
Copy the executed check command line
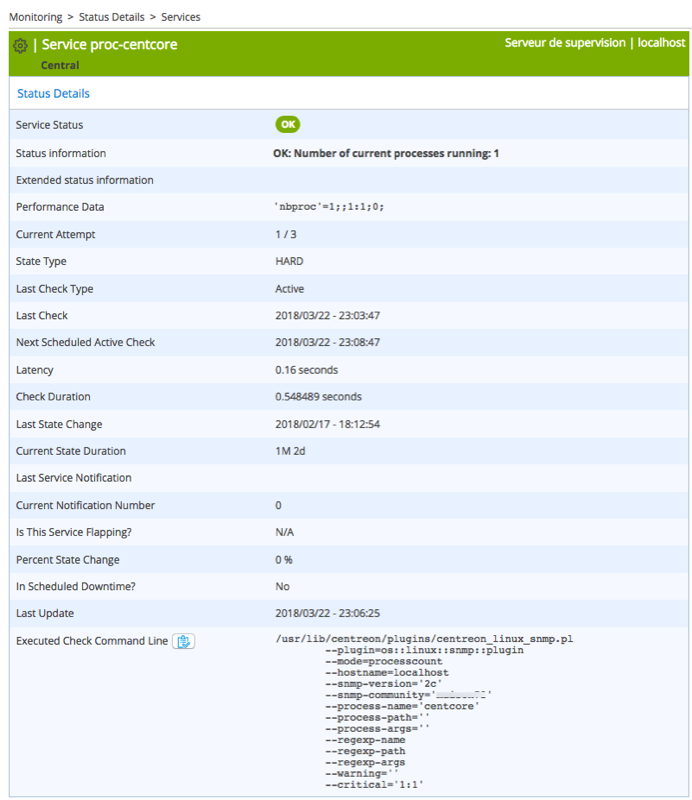pyautogui.click(x=183, y=641)
